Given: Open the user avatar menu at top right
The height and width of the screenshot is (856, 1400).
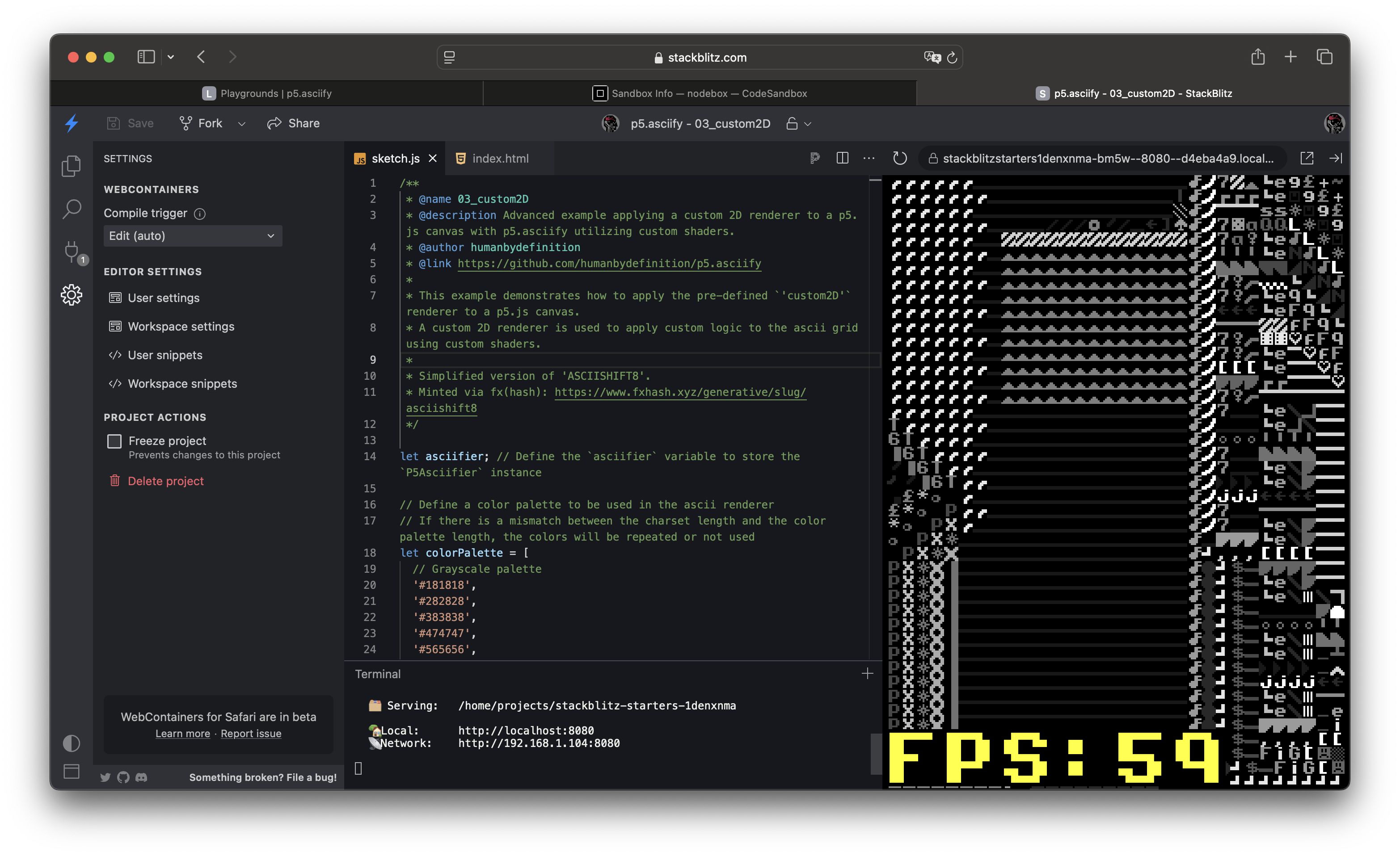Looking at the screenshot, I should [1334, 123].
